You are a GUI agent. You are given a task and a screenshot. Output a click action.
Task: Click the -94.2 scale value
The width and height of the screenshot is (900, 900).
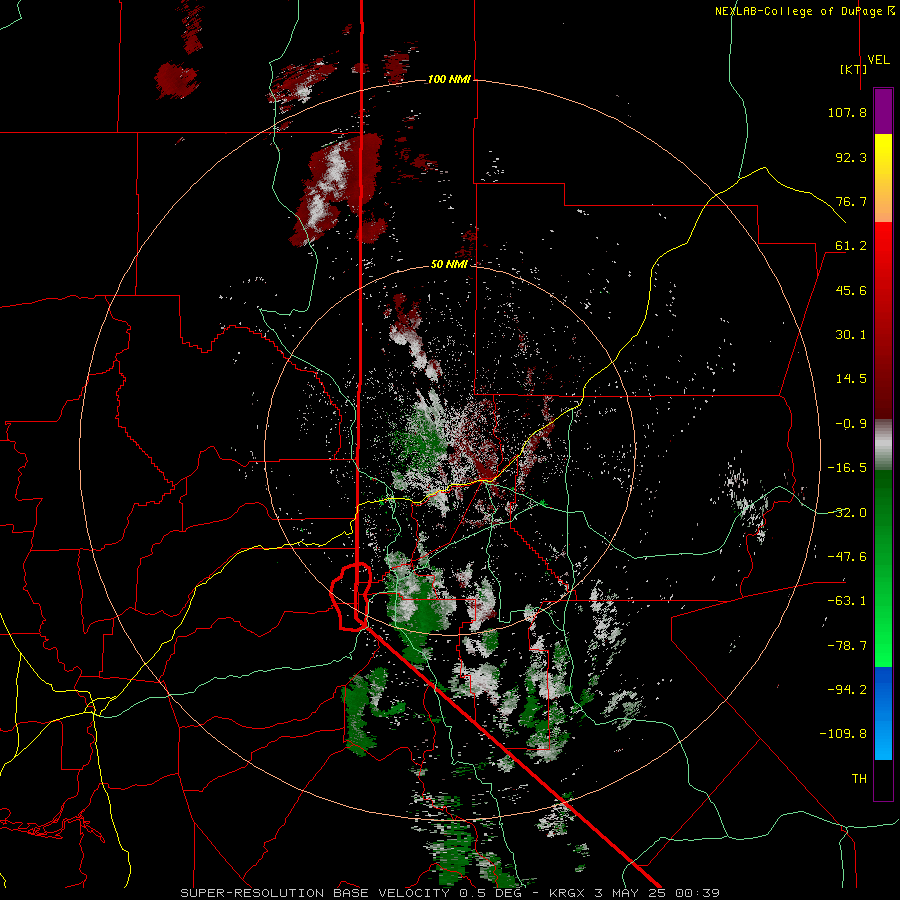pos(847,690)
